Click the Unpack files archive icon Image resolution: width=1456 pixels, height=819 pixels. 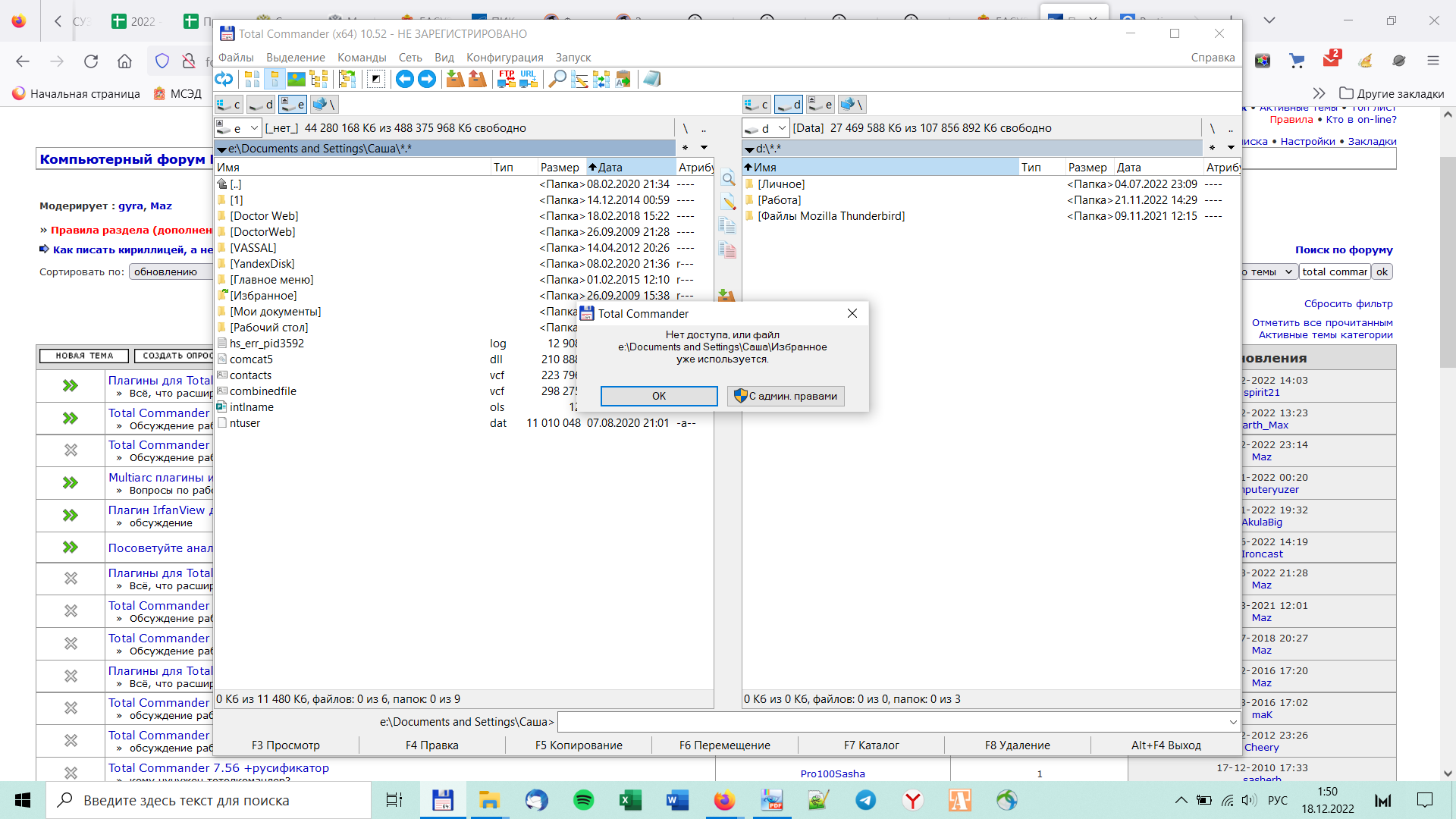[477, 79]
